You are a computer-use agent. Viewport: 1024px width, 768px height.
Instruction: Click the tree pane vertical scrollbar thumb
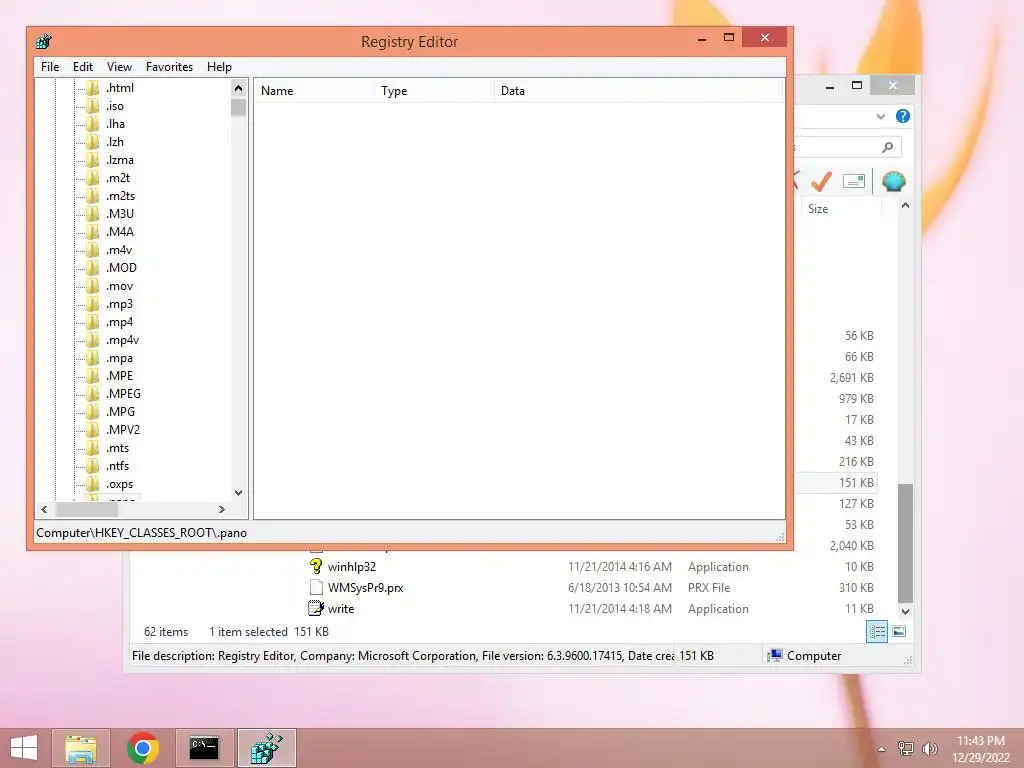click(x=238, y=107)
